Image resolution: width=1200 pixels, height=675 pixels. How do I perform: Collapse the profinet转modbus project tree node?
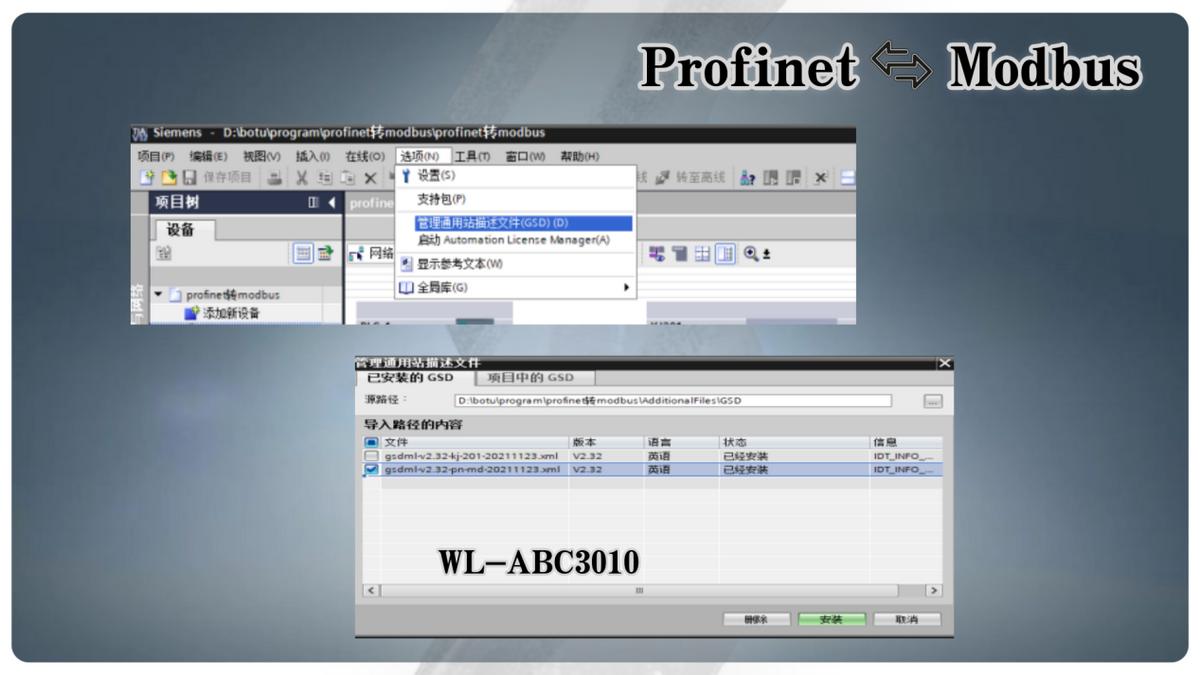158,295
